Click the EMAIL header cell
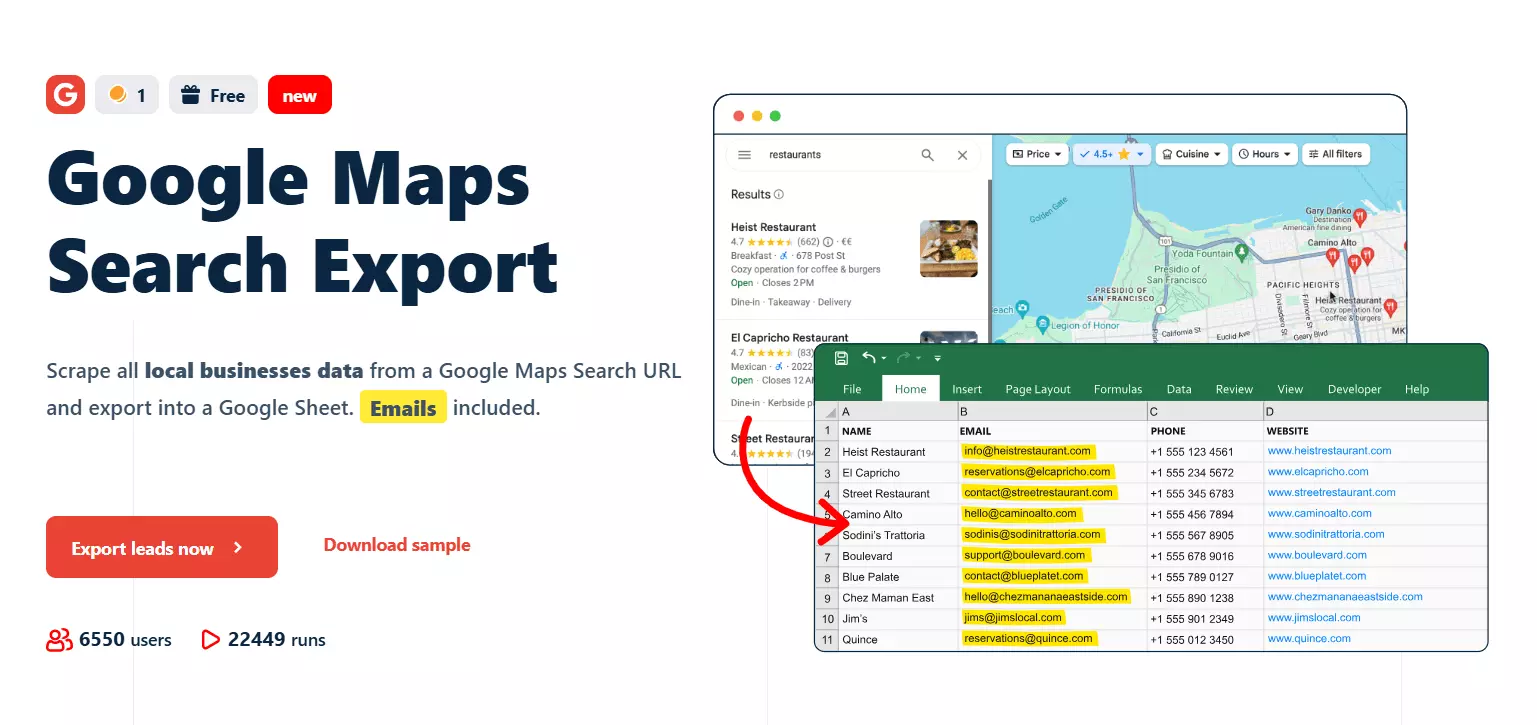 coord(1052,431)
